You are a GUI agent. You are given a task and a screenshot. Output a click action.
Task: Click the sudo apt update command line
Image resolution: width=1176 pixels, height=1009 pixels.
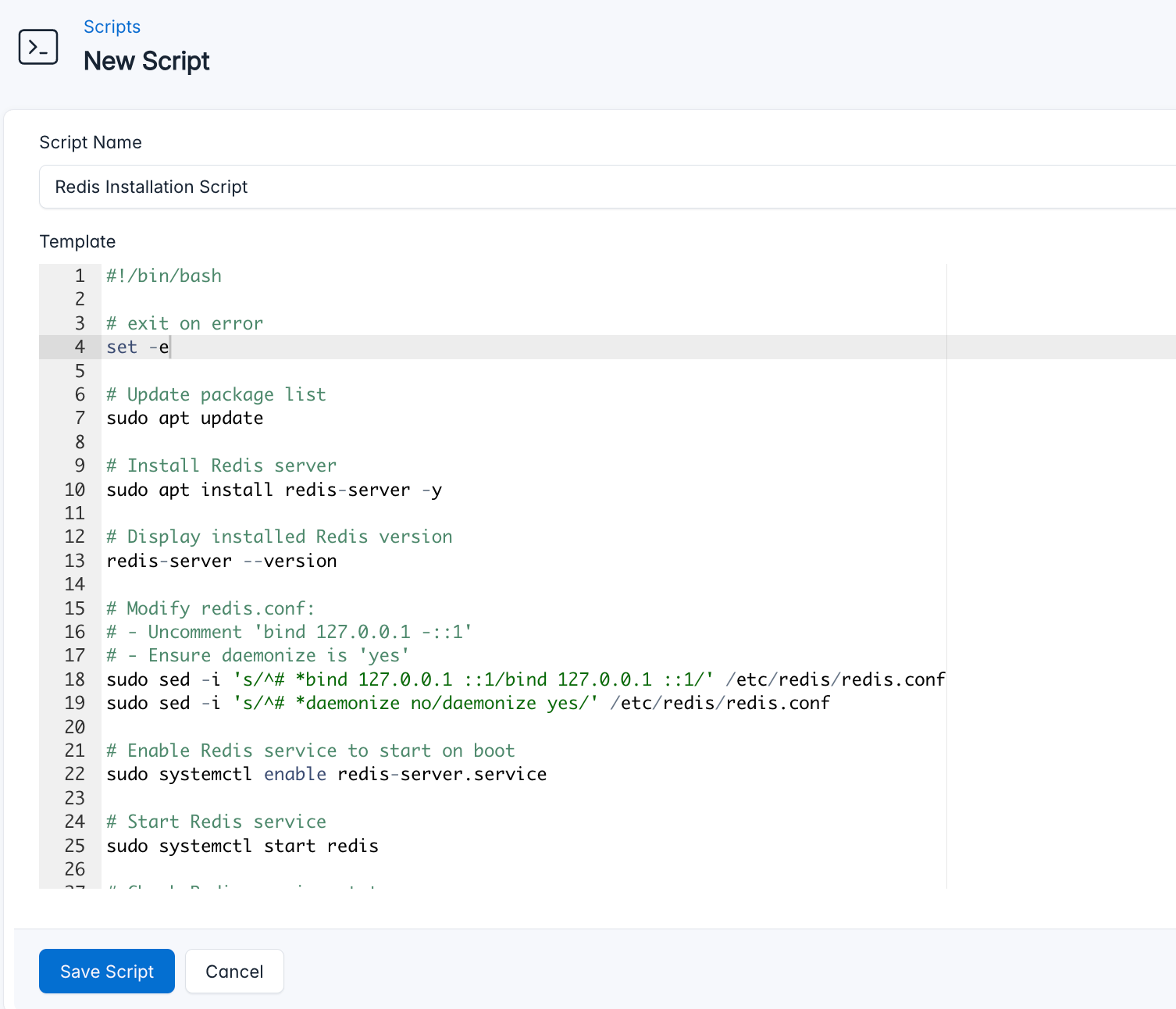184,418
